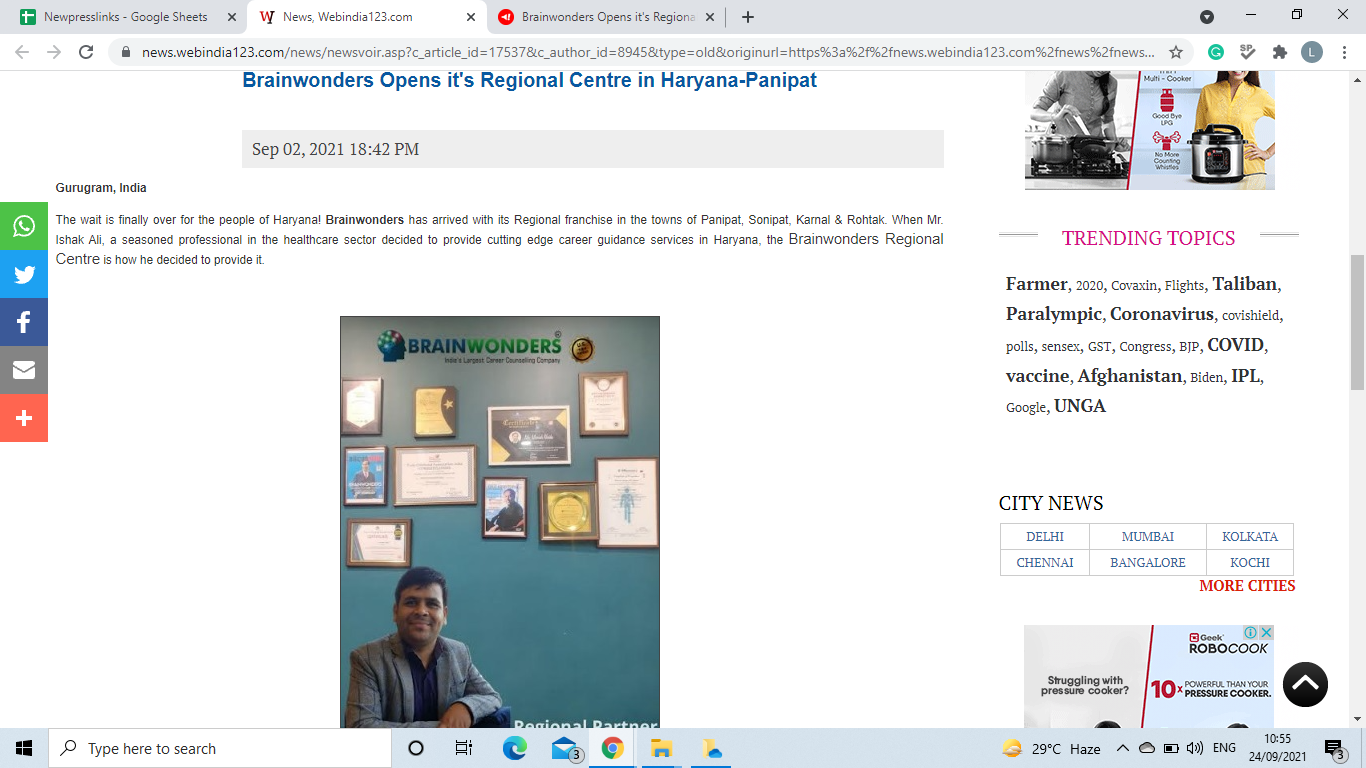This screenshot has width=1366, height=768.
Task: Open File Explorer from taskbar
Action: click(x=661, y=748)
